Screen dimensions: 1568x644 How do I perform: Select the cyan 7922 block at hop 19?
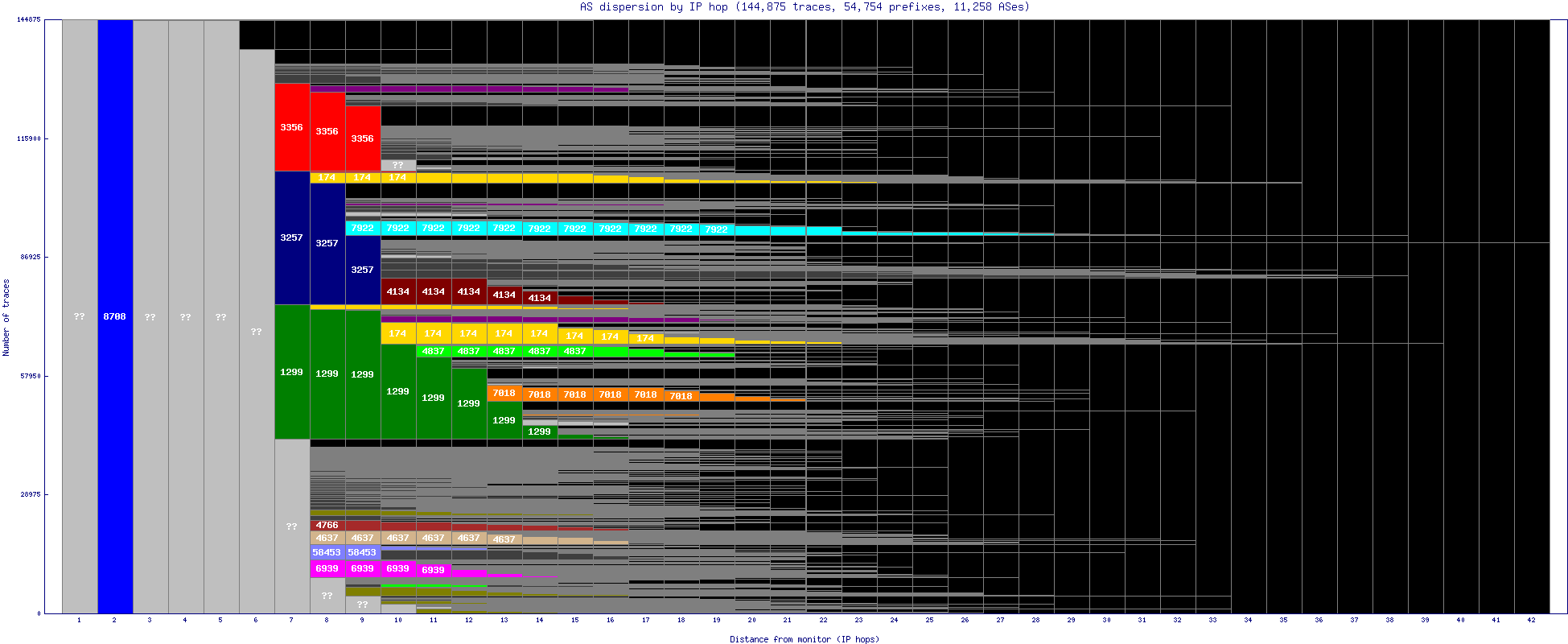point(717,229)
